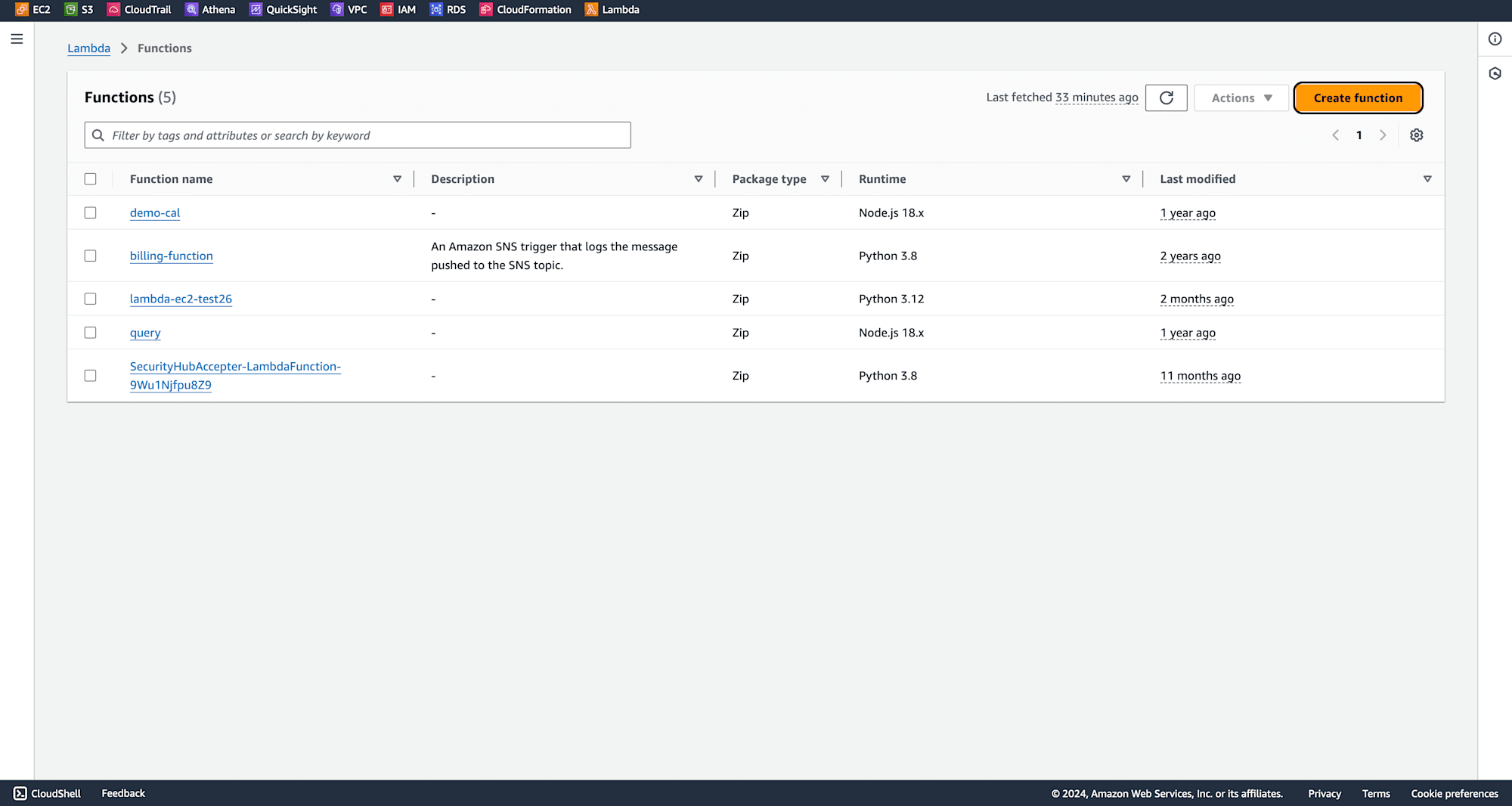The height and width of the screenshot is (806, 1512).
Task: Go to previous page of functions
Action: (1335, 135)
